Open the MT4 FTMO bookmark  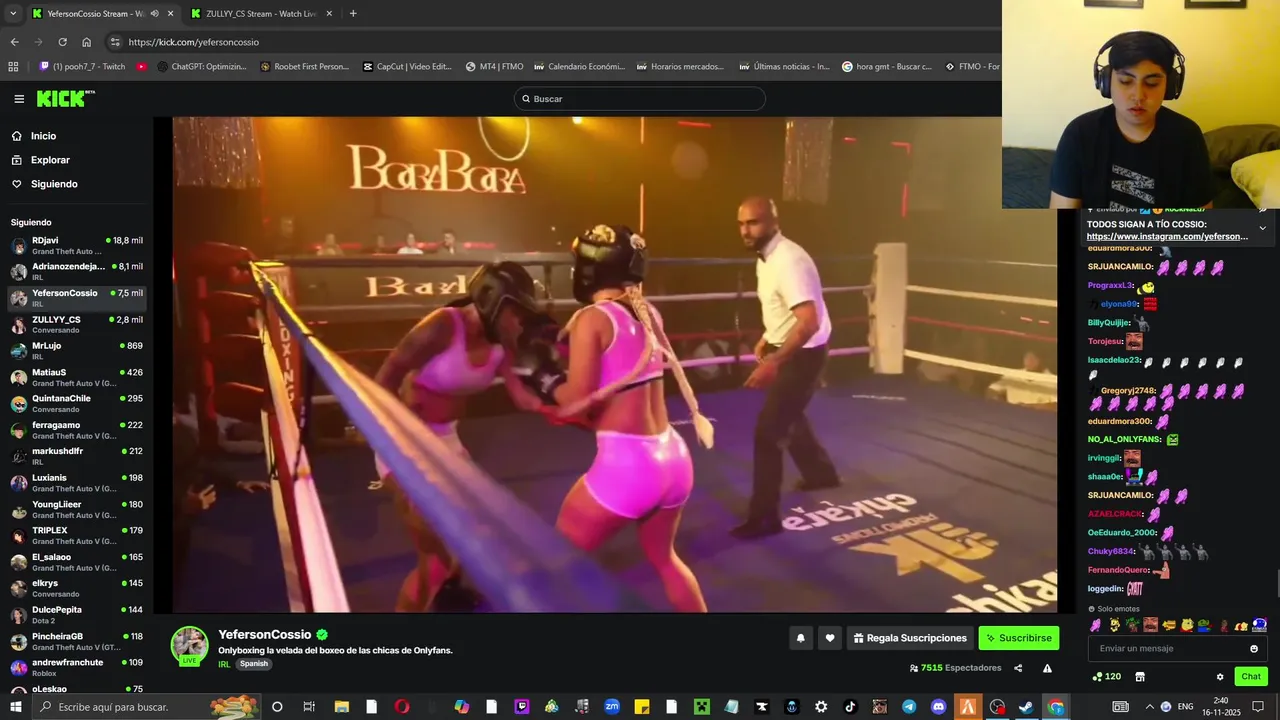[494, 67]
